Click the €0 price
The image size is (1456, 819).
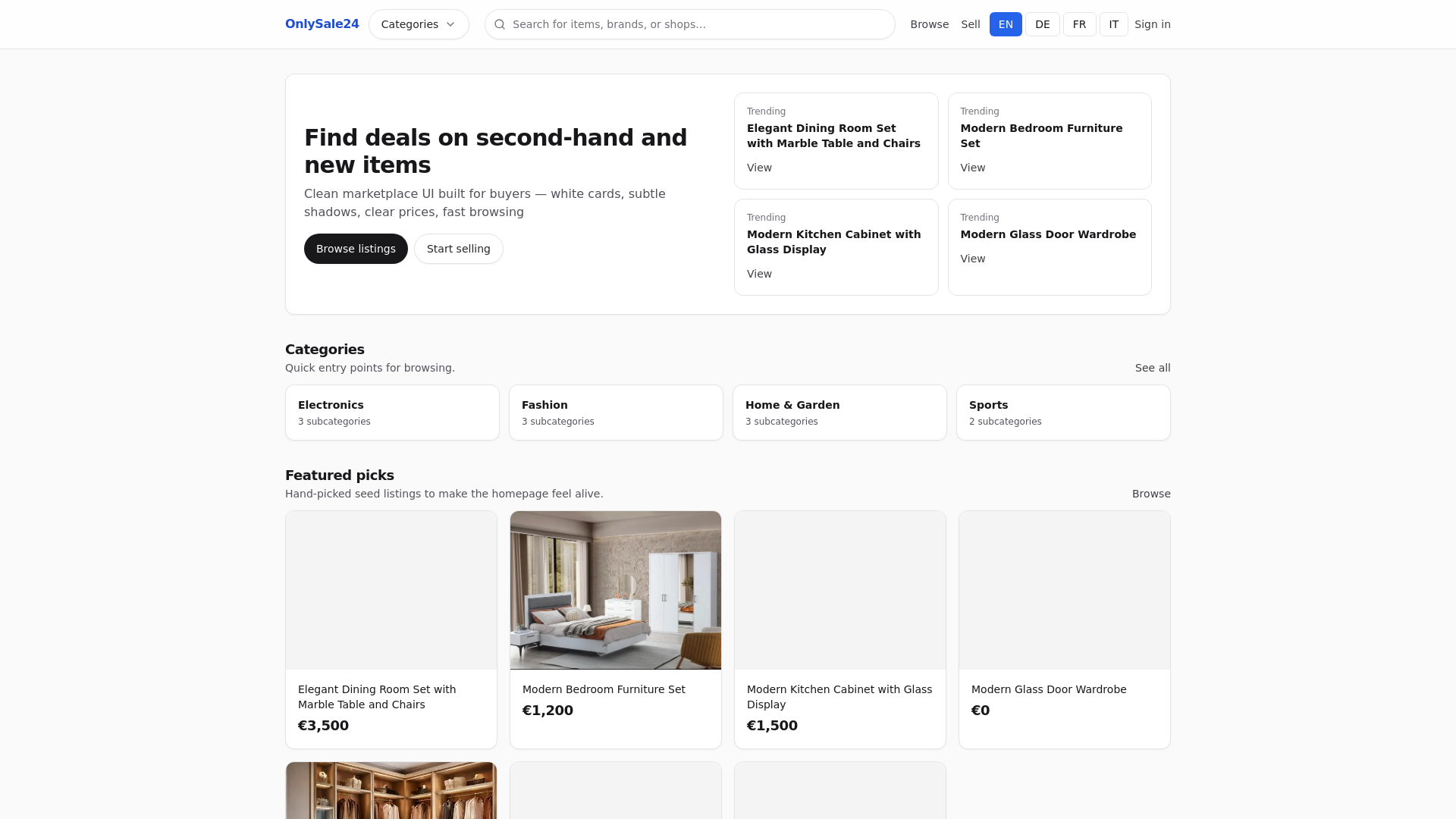tap(981, 711)
